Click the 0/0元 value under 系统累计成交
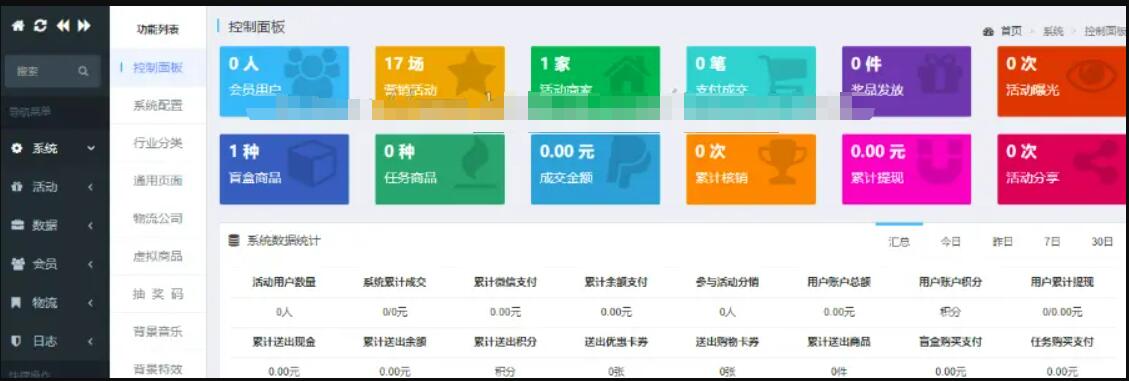 click(x=395, y=313)
